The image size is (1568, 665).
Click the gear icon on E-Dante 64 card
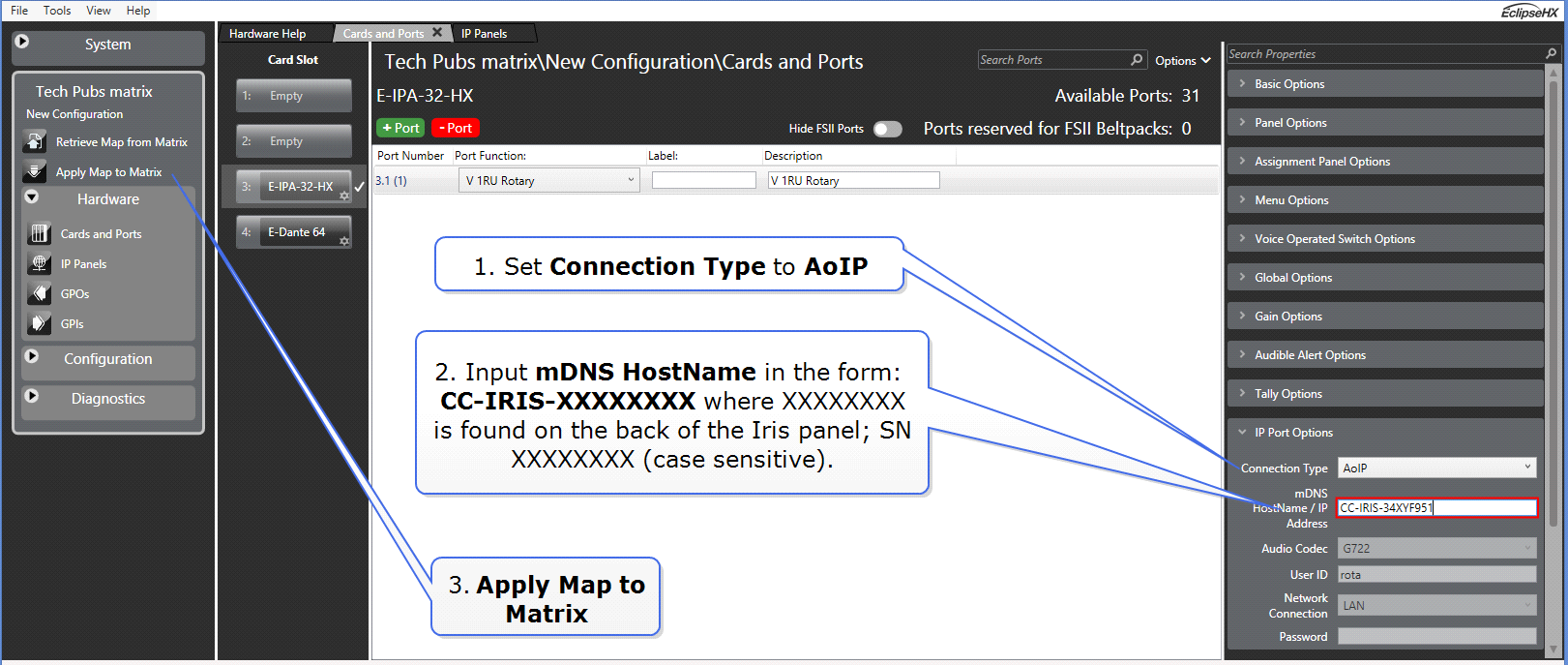(x=344, y=241)
